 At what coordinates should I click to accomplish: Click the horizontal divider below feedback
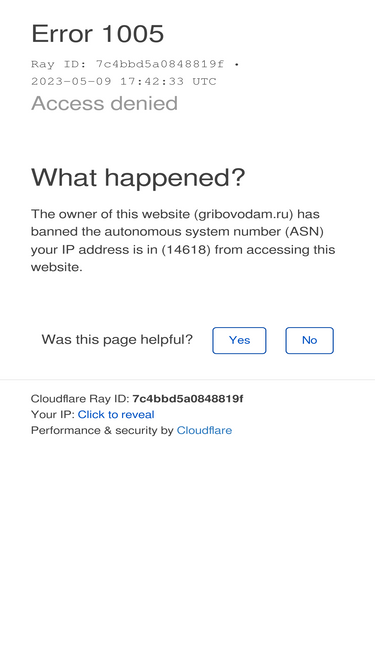point(188,379)
